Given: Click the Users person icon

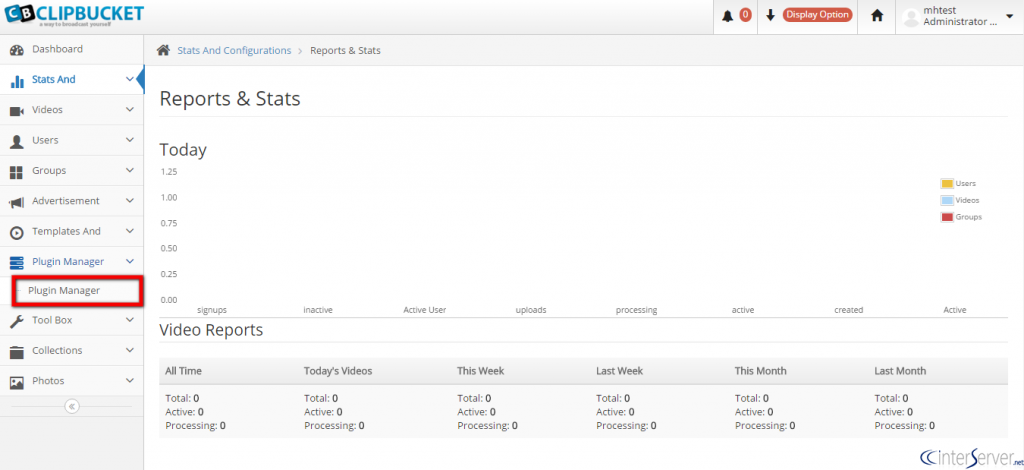Looking at the screenshot, I should click(x=17, y=141).
